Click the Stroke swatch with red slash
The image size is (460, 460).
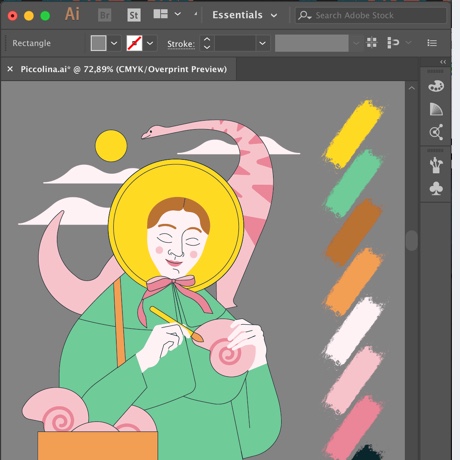pos(134,43)
